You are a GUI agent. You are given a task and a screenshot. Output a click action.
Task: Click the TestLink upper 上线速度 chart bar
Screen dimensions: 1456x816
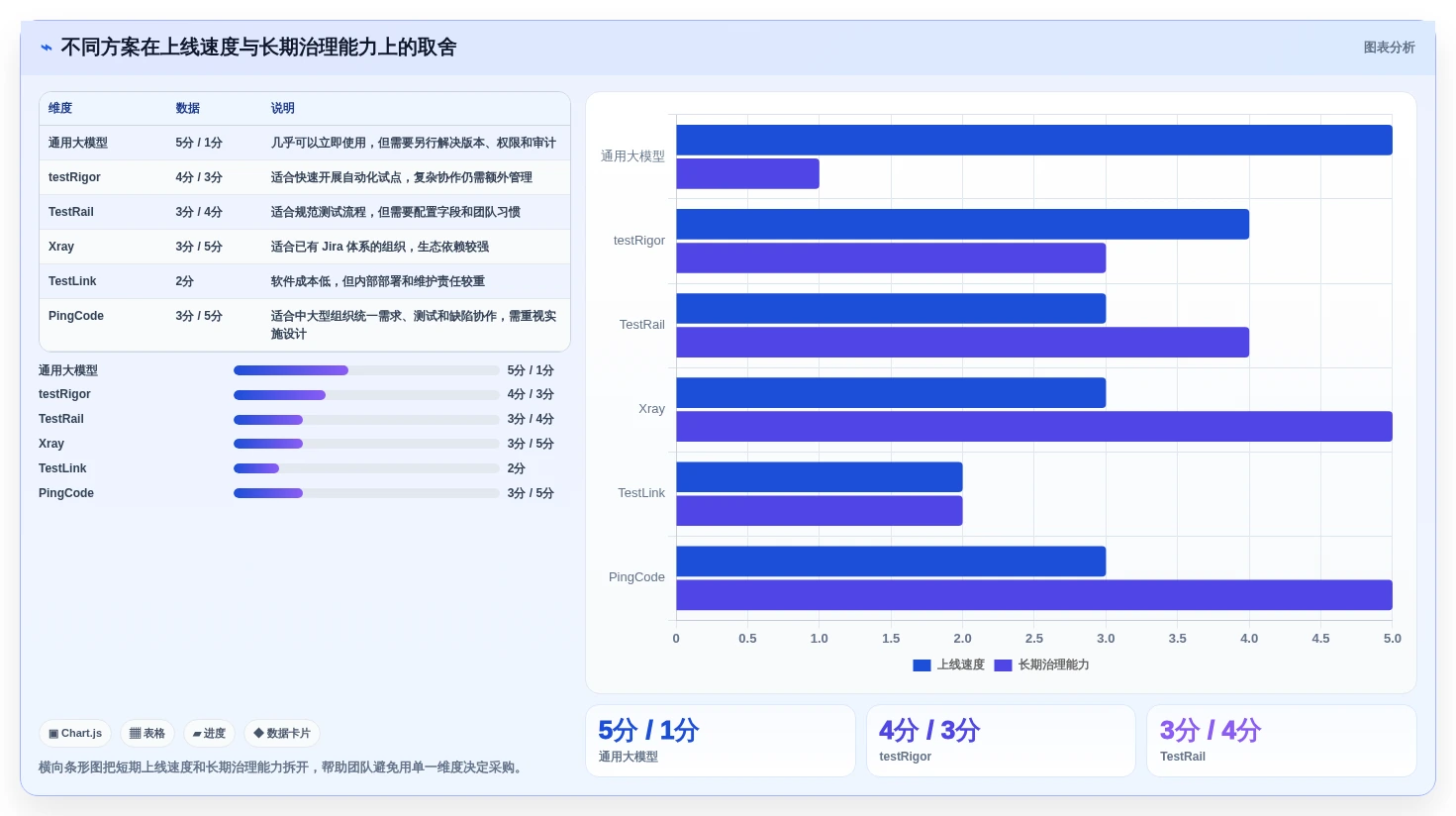pyautogui.click(x=820, y=476)
